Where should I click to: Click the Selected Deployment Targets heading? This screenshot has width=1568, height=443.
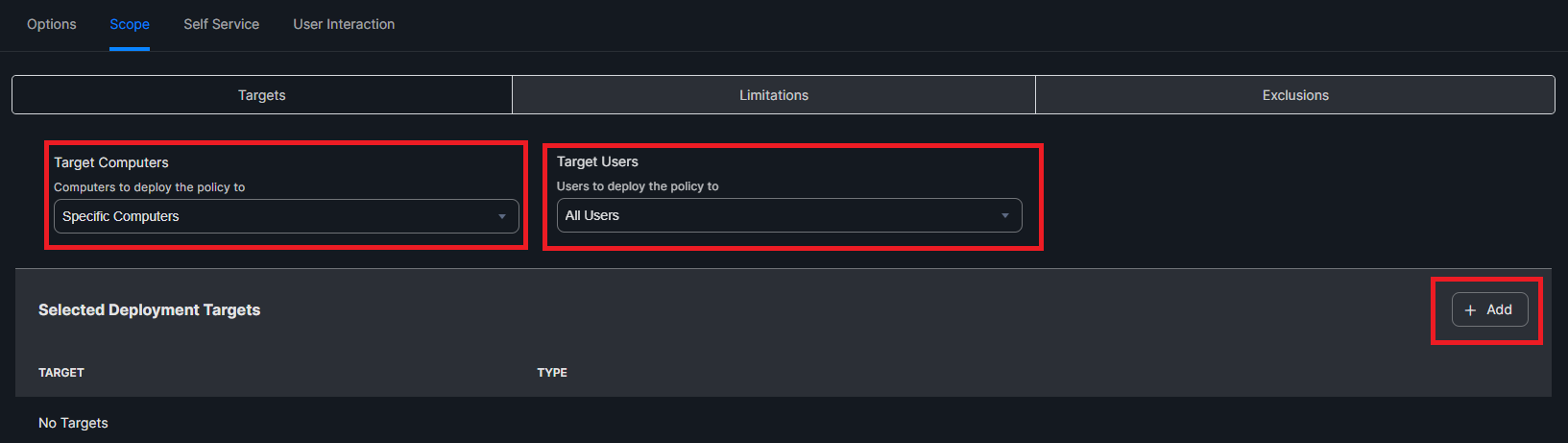click(x=150, y=309)
